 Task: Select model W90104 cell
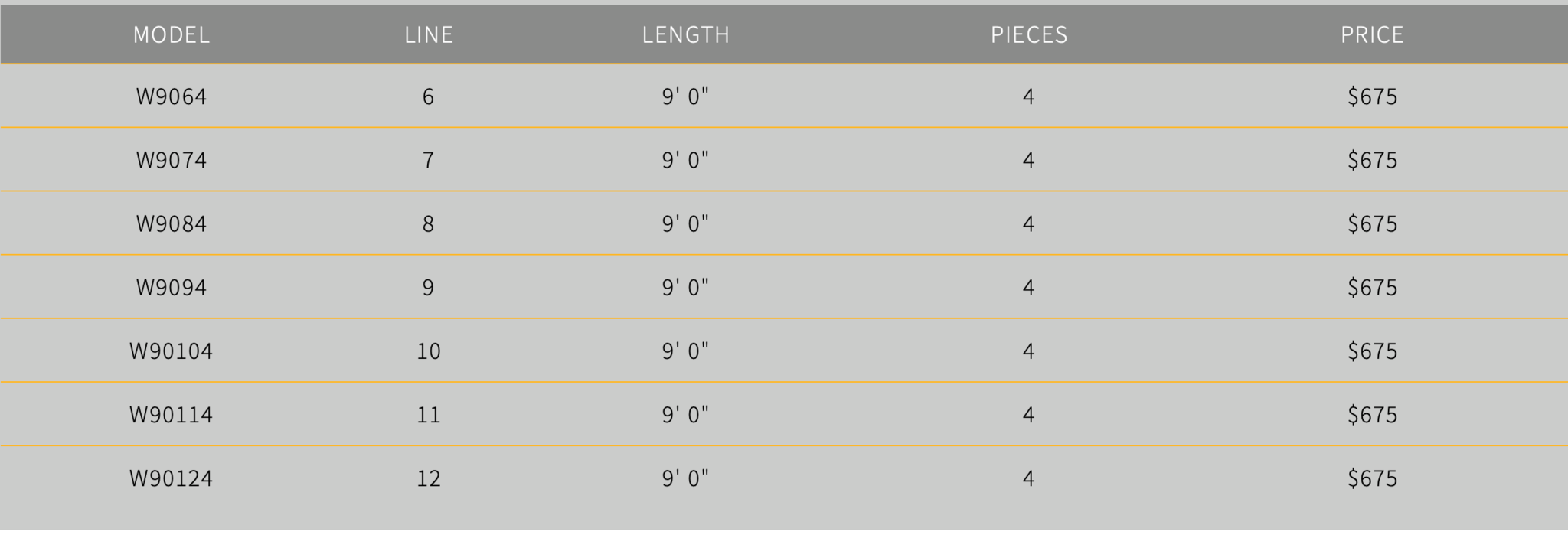coord(171,351)
